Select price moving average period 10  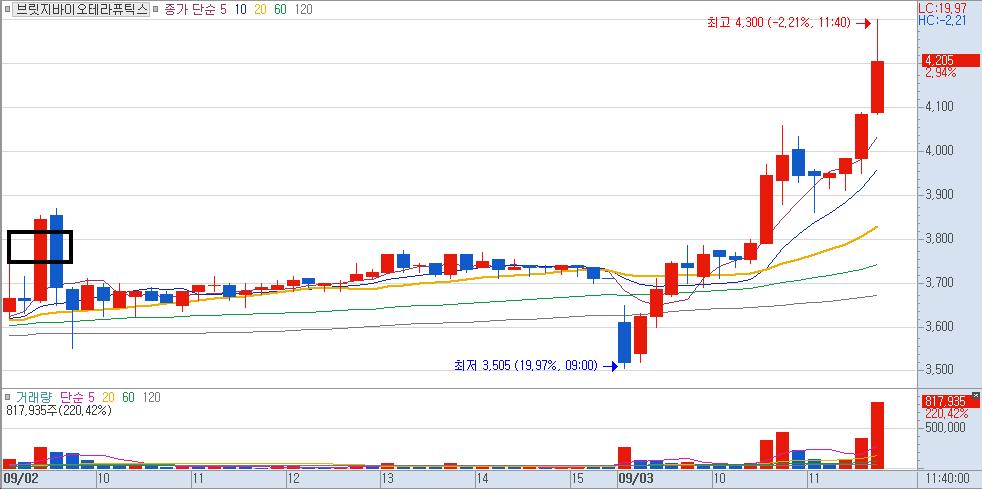pyautogui.click(x=240, y=9)
